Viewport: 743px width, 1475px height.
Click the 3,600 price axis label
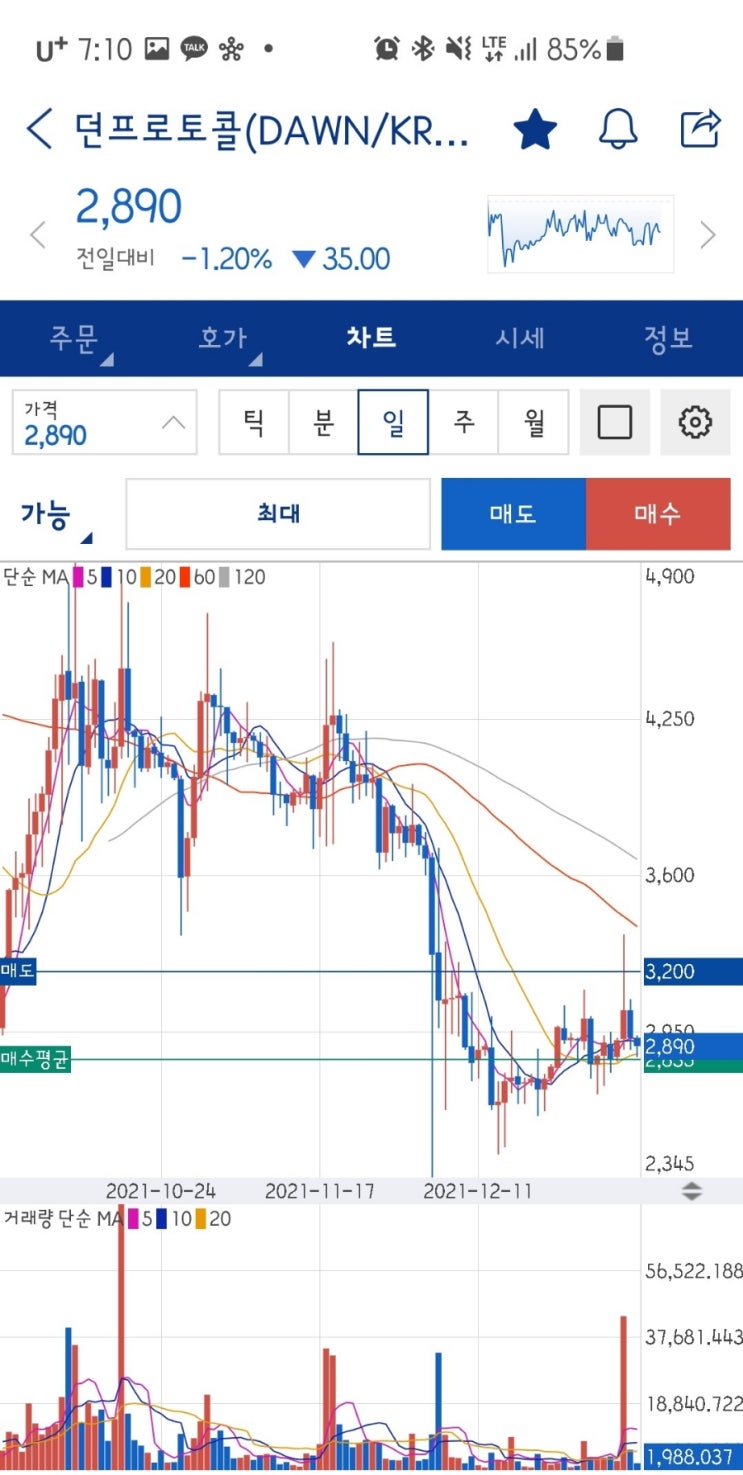tap(669, 875)
